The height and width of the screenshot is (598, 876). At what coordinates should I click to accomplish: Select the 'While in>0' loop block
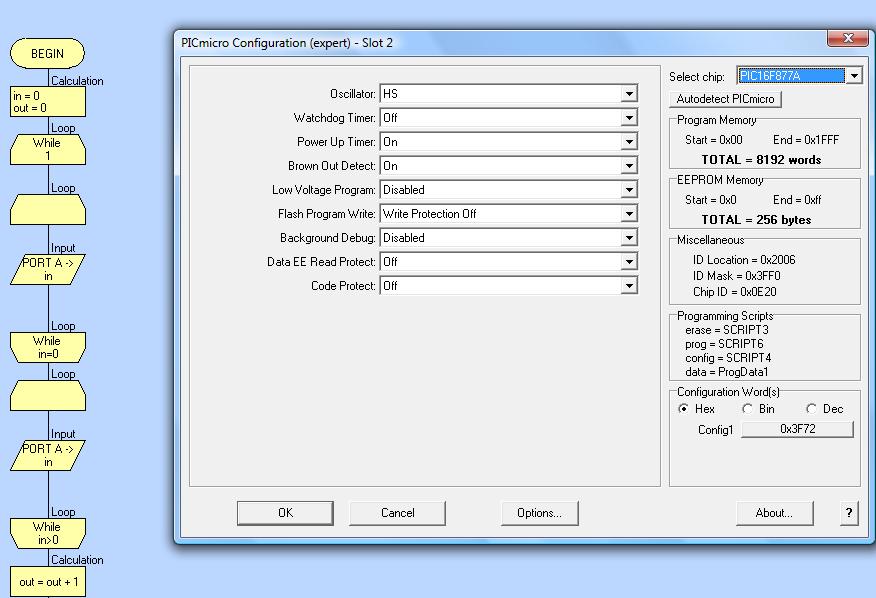(x=48, y=534)
